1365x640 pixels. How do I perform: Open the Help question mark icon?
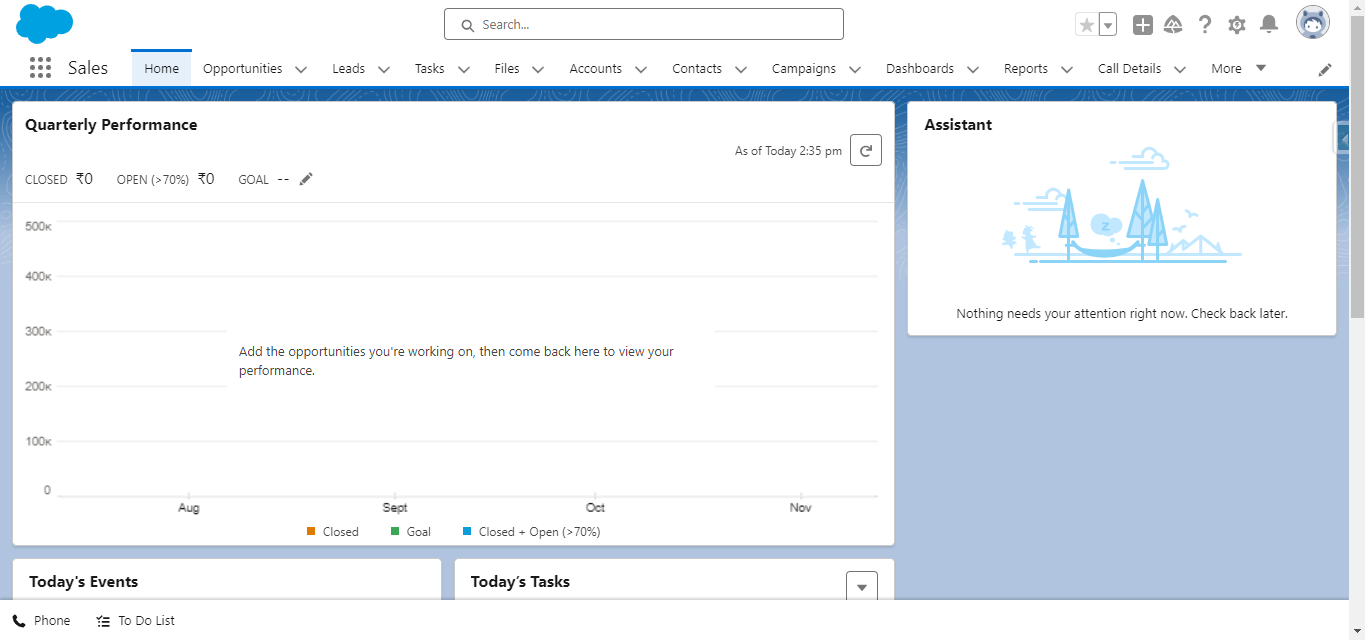[1205, 25]
